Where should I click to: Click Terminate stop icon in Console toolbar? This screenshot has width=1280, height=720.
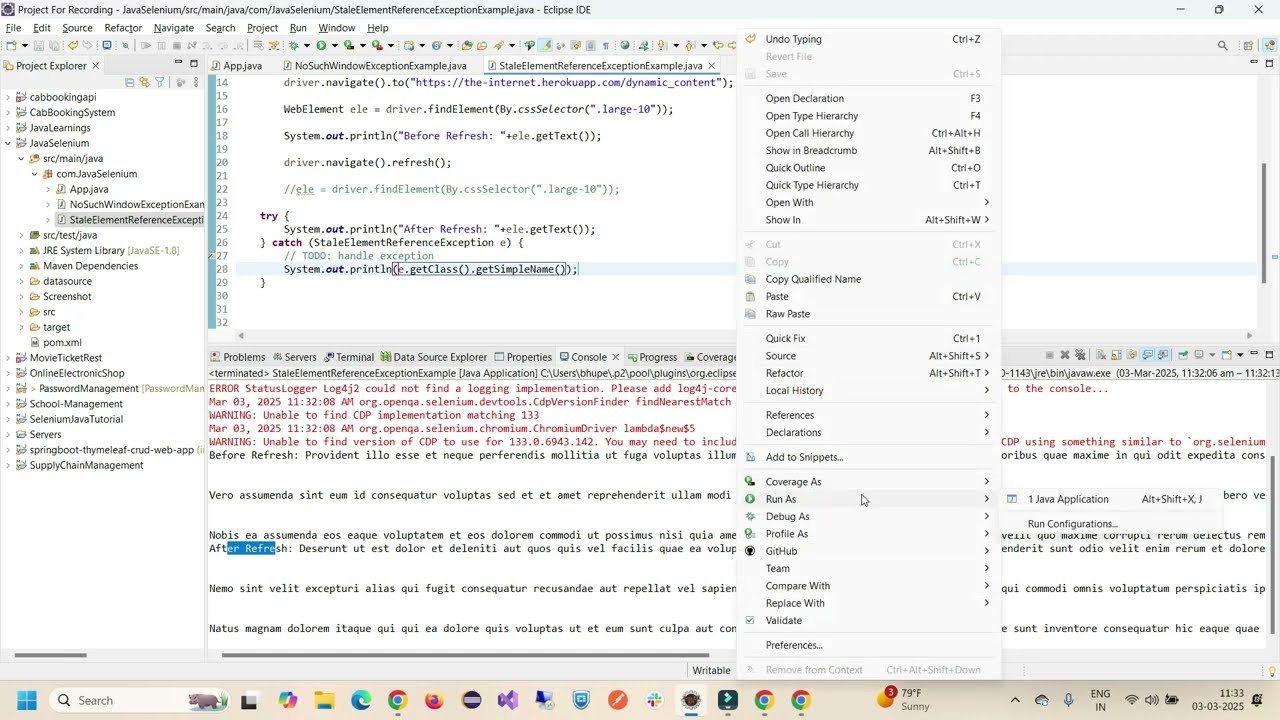point(1050,355)
